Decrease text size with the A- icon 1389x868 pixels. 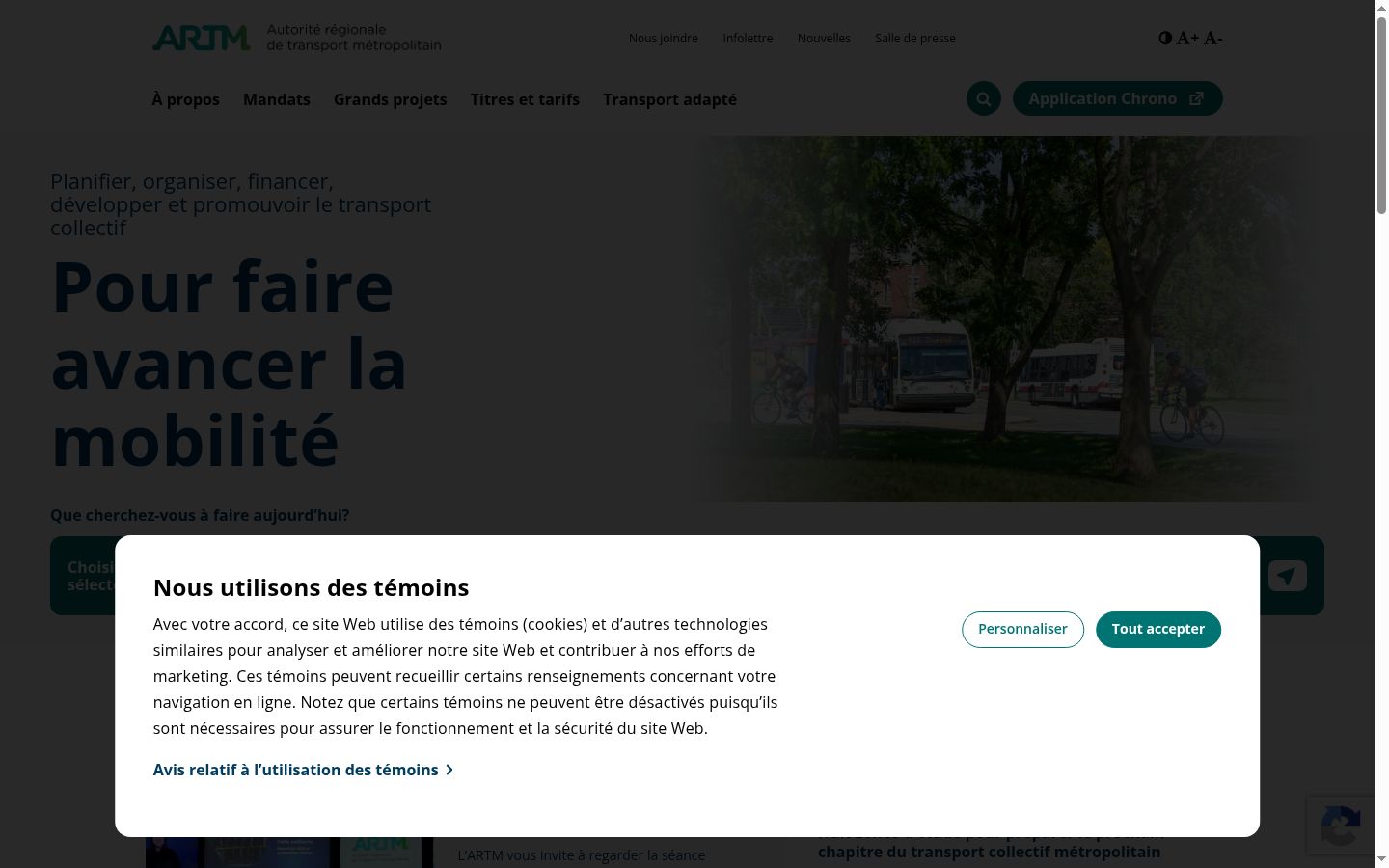[x=1212, y=39]
